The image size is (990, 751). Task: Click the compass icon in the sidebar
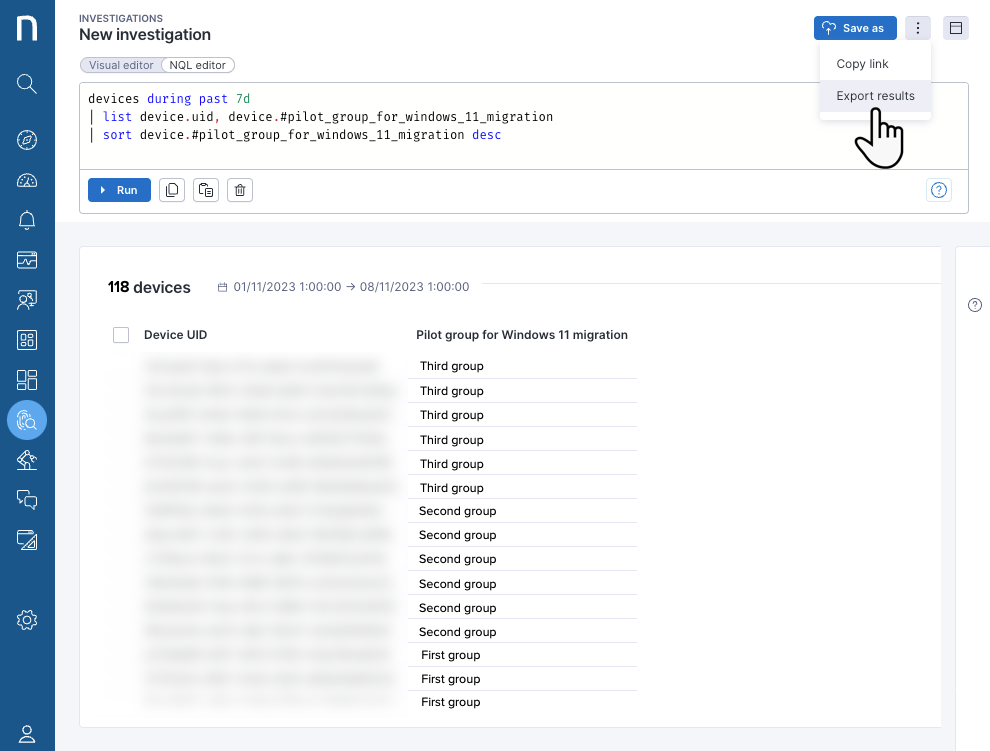[x=27, y=140]
